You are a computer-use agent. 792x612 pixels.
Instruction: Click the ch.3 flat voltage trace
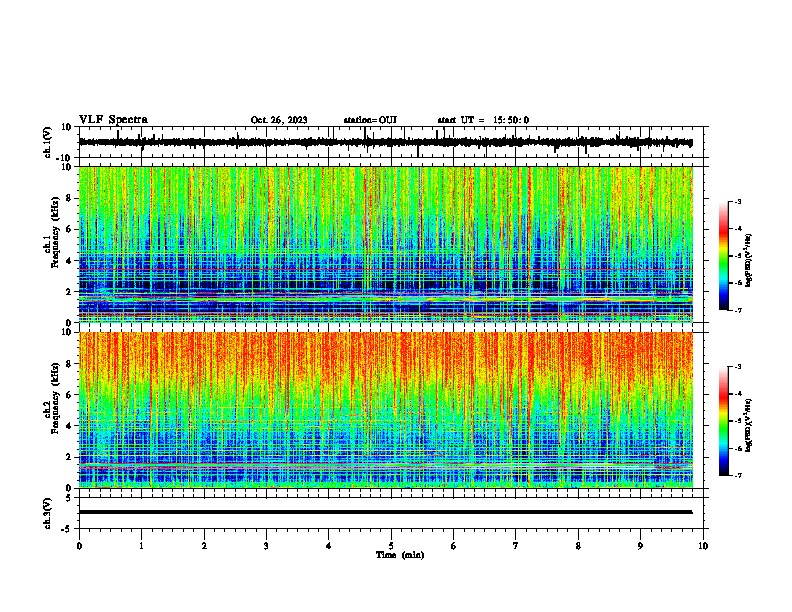tap(386, 512)
